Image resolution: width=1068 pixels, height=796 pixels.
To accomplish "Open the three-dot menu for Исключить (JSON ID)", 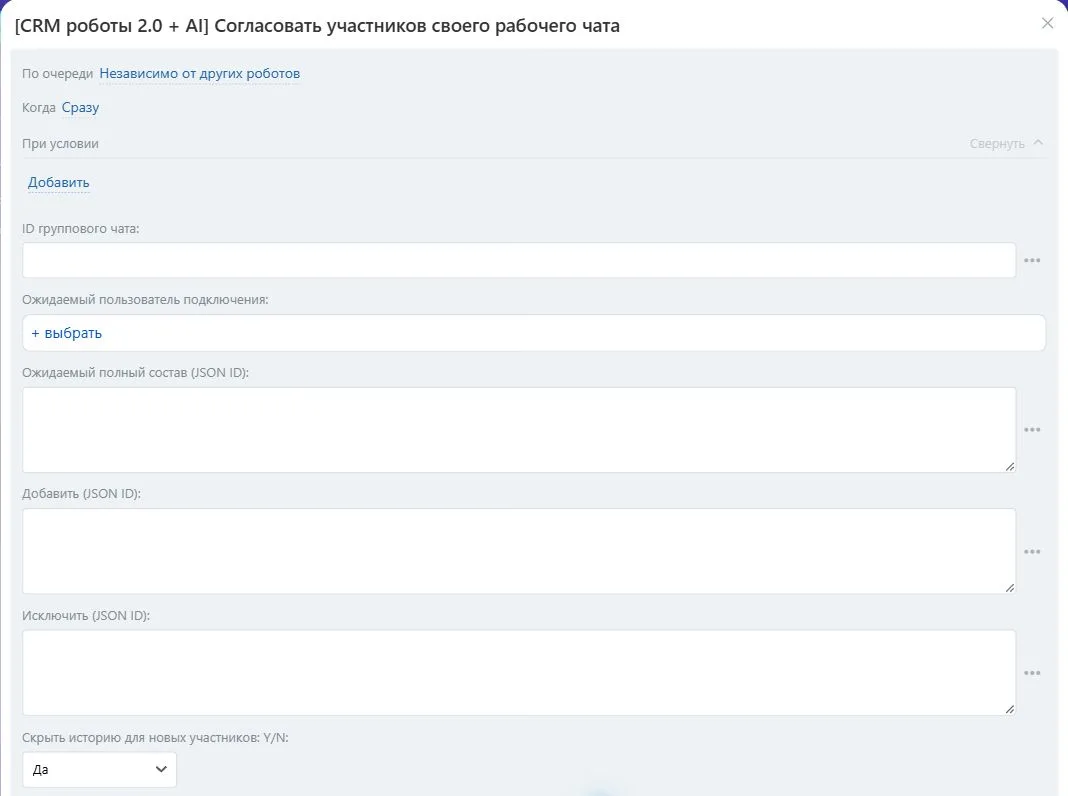I will 1032,673.
